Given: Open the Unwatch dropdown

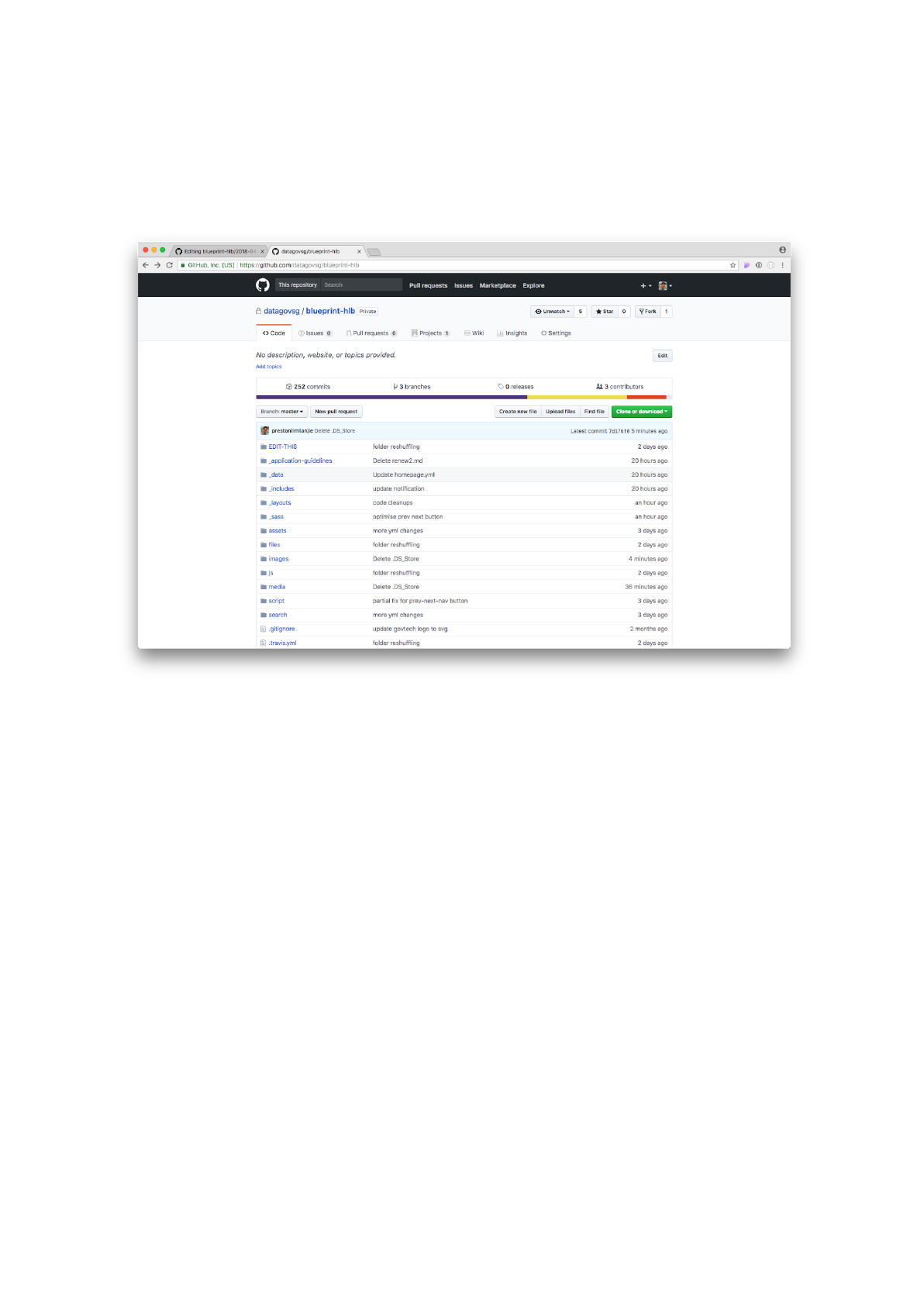Looking at the screenshot, I should click(x=553, y=312).
